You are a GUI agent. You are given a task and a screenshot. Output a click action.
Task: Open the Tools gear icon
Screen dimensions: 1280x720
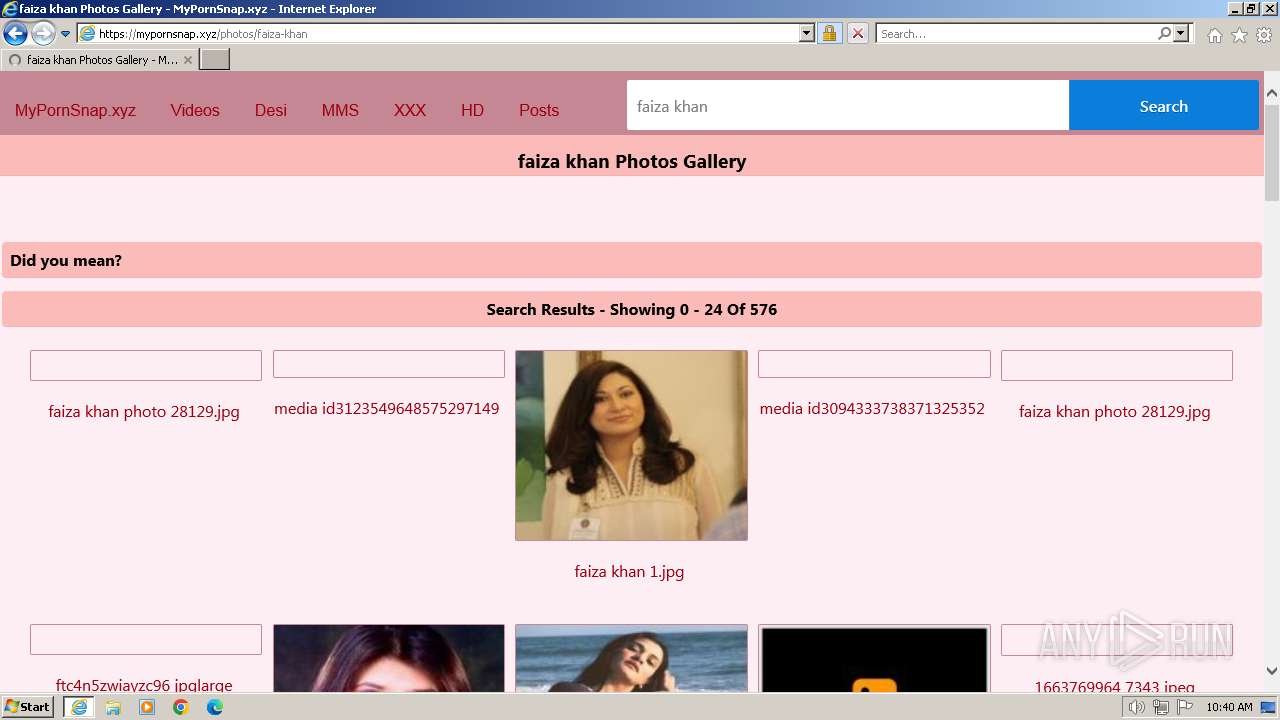point(1264,35)
